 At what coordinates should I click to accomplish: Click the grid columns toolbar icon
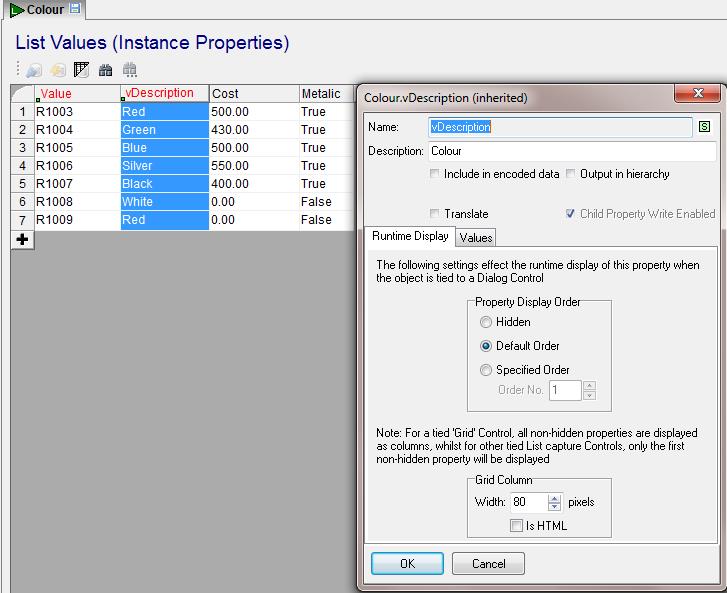click(82, 70)
